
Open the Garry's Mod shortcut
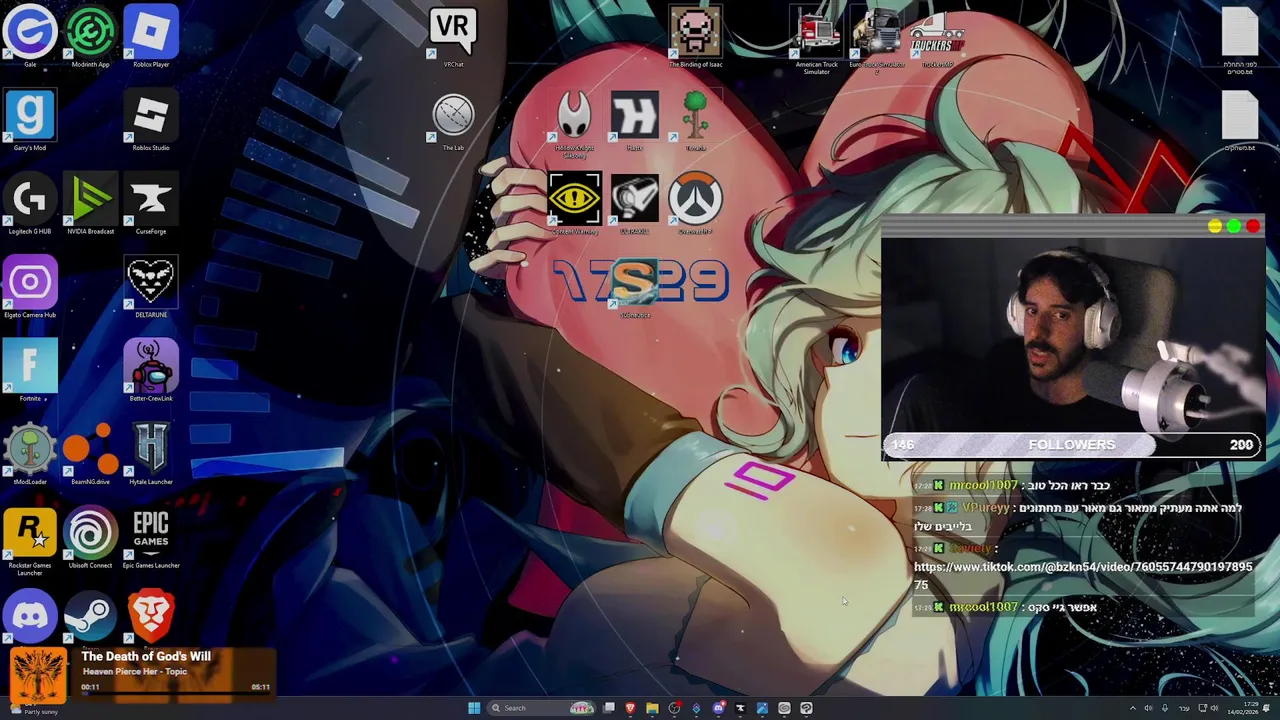(x=30, y=120)
